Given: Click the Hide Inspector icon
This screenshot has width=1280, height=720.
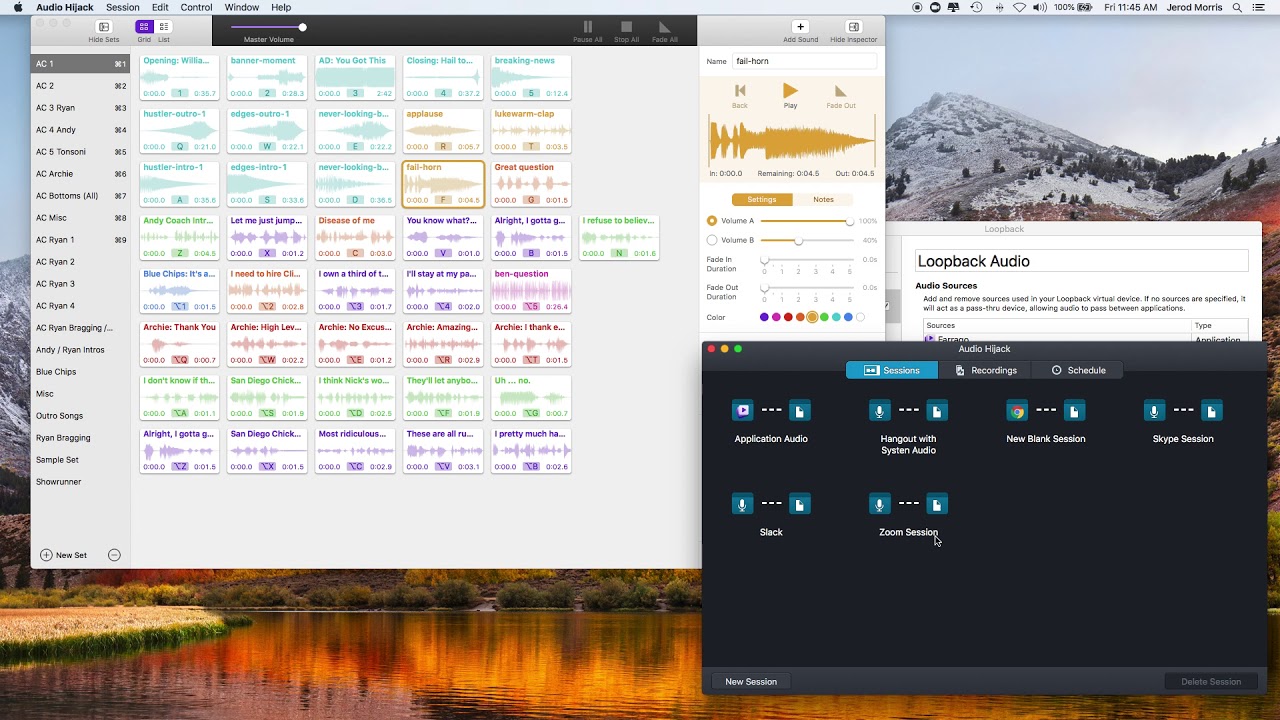Looking at the screenshot, I should 853,27.
